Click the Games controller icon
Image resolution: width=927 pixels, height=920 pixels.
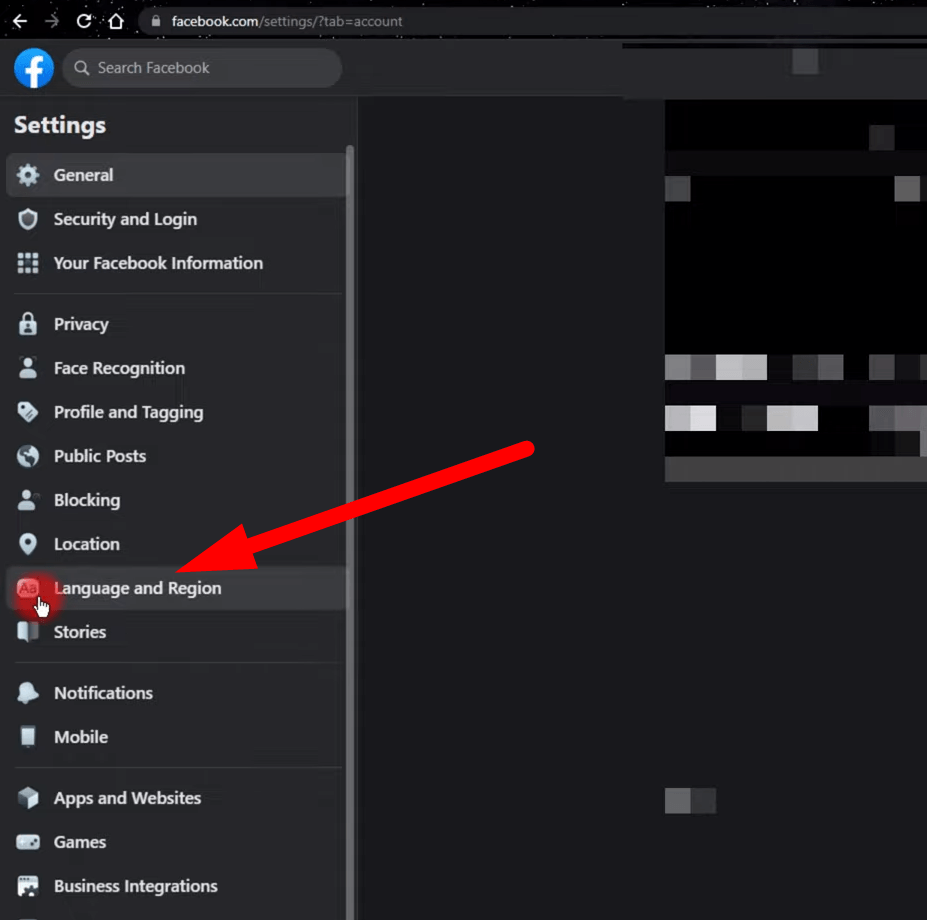pos(28,842)
